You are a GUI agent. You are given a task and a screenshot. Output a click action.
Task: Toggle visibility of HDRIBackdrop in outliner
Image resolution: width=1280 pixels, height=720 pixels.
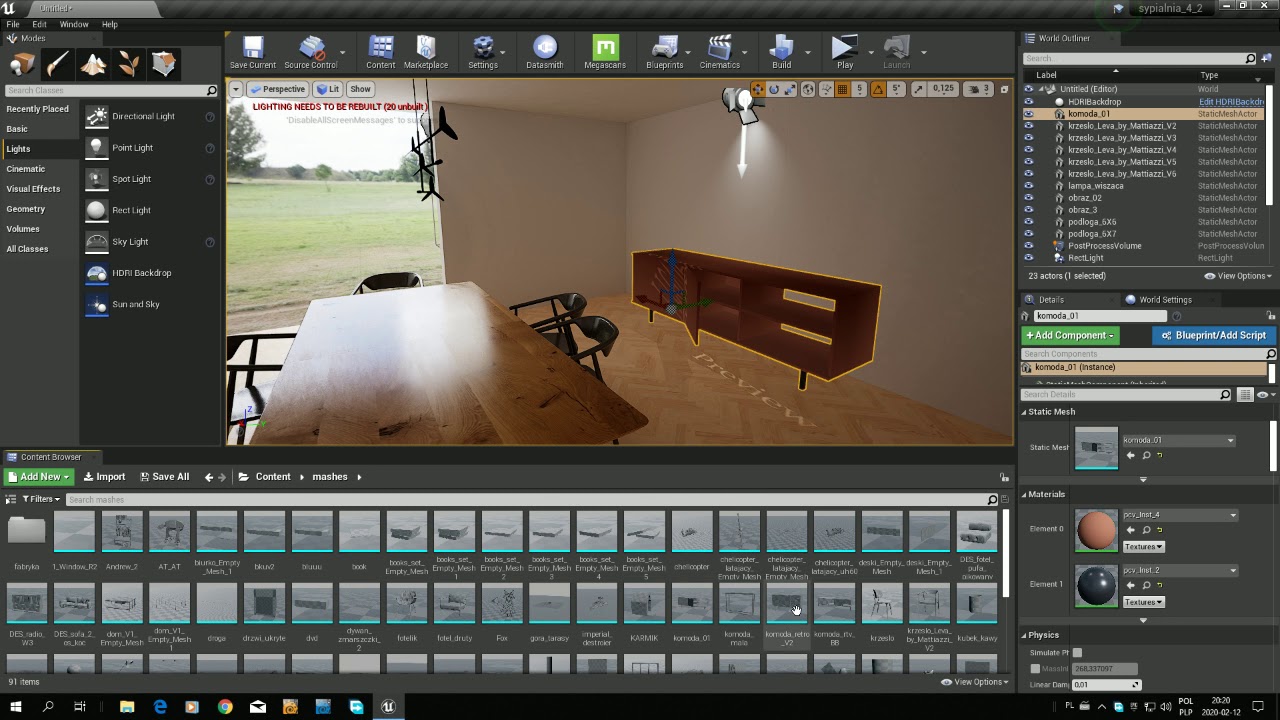click(1029, 102)
